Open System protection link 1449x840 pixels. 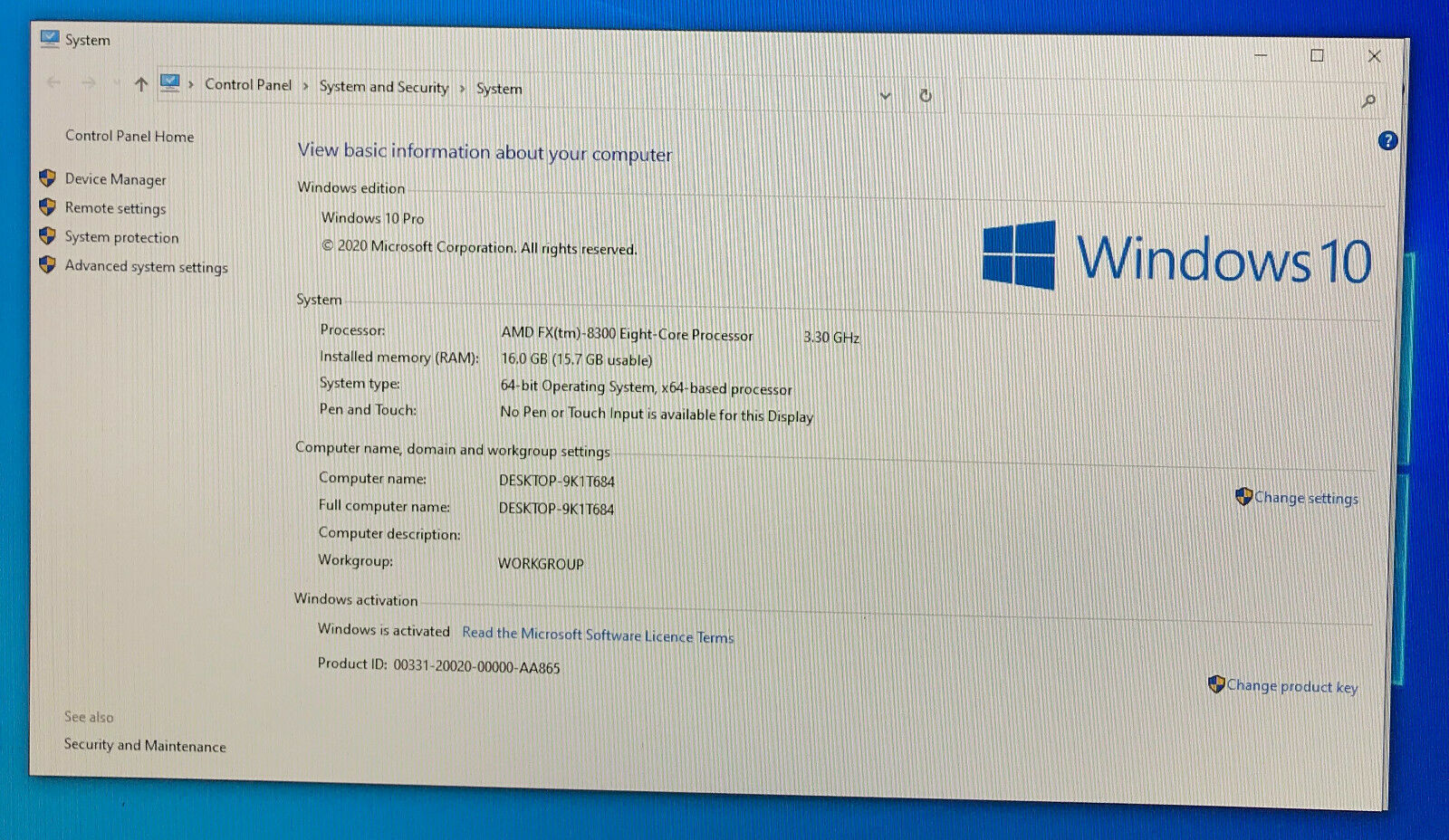(121, 237)
